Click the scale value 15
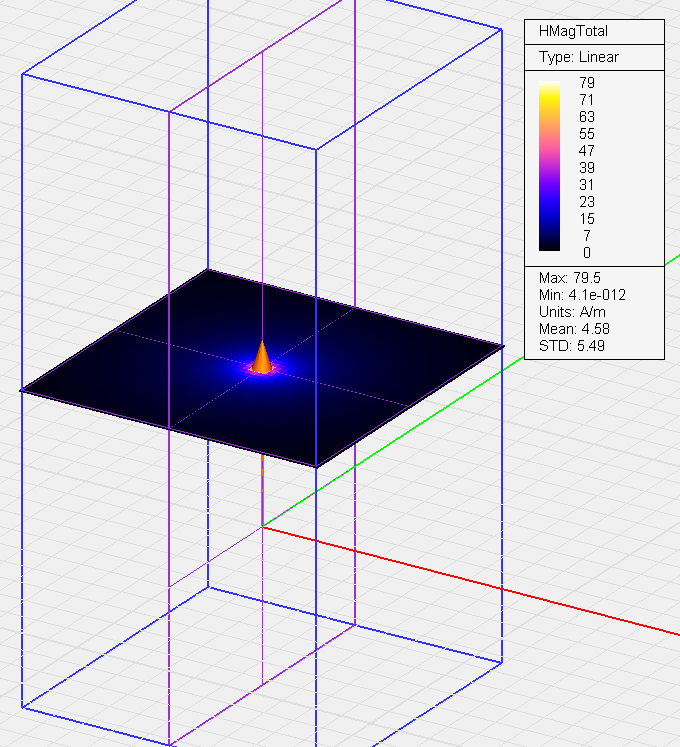 click(x=587, y=219)
